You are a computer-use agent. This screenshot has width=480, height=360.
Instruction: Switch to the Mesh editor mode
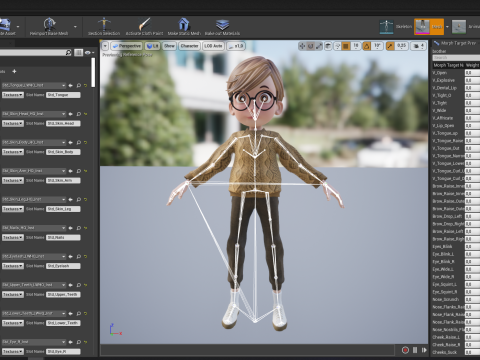click(429, 27)
